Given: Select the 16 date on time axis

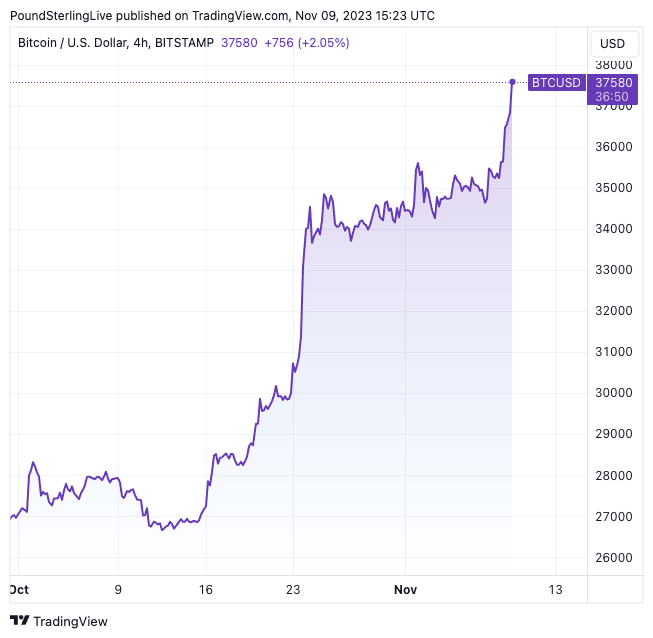Looking at the screenshot, I should (x=206, y=590).
